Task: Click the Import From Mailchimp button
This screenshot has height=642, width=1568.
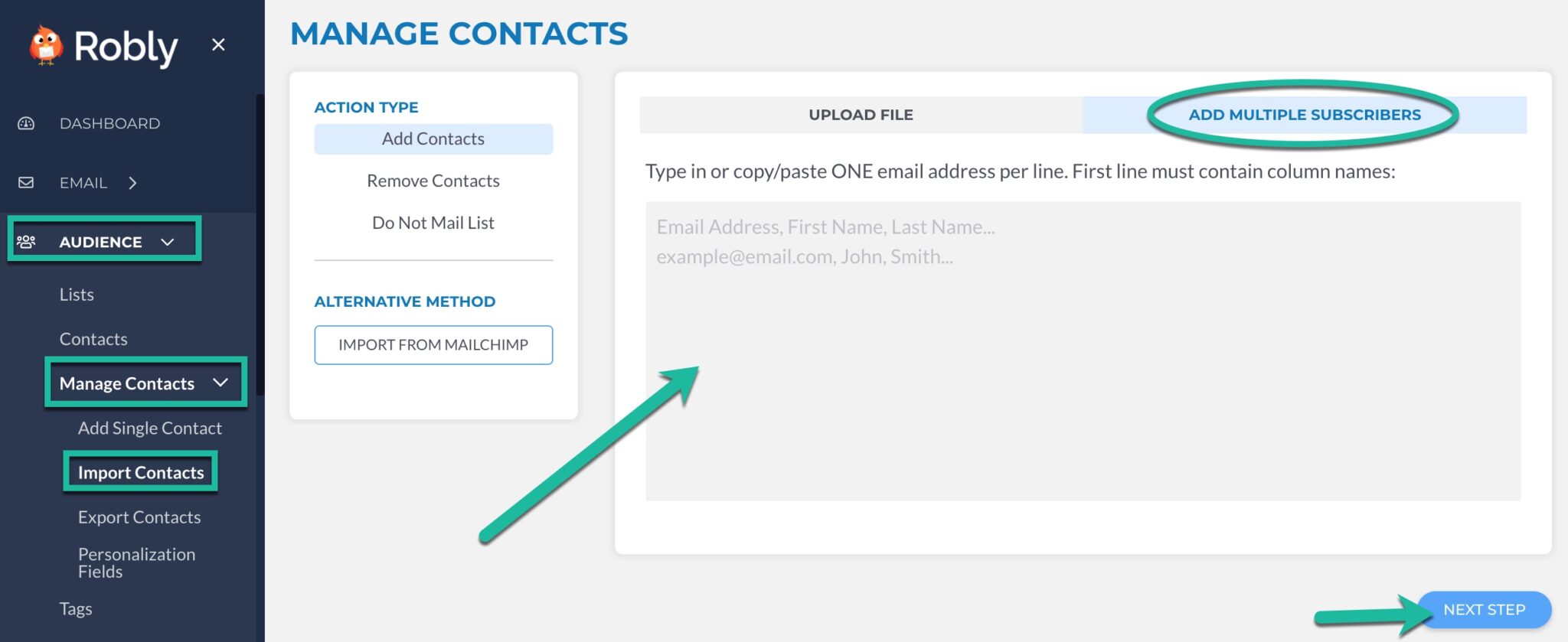Action: pyautogui.click(x=433, y=344)
